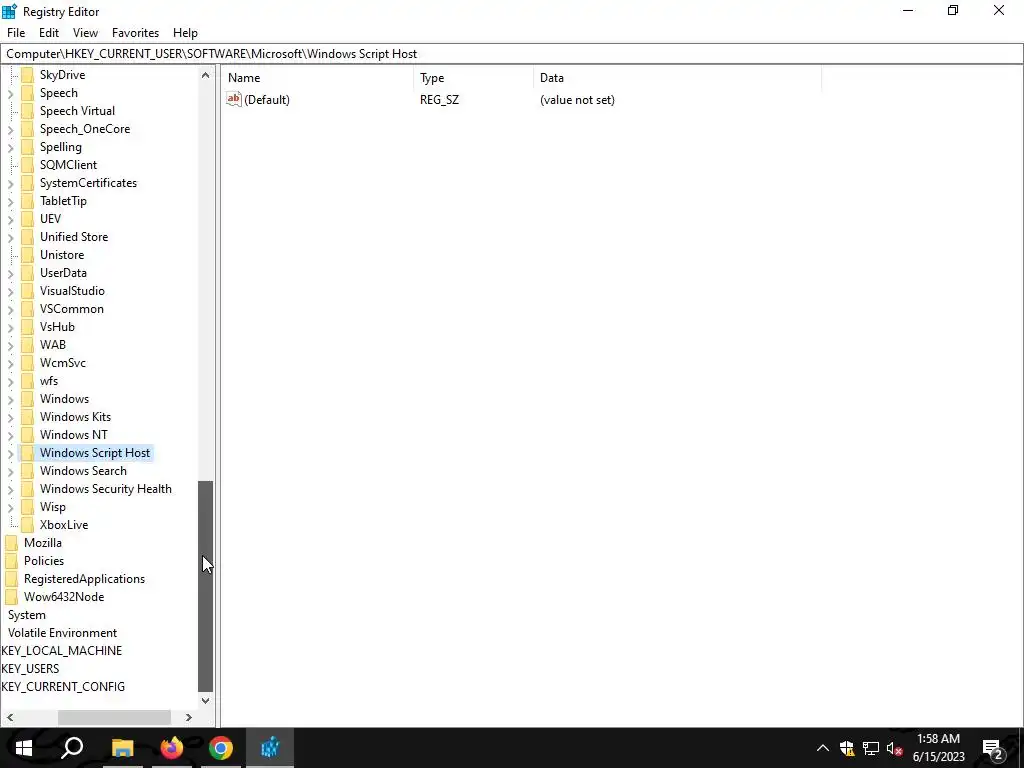Image resolution: width=1024 pixels, height=768 pixels.
Task: Open the Help menu
Action: [185, 33]
